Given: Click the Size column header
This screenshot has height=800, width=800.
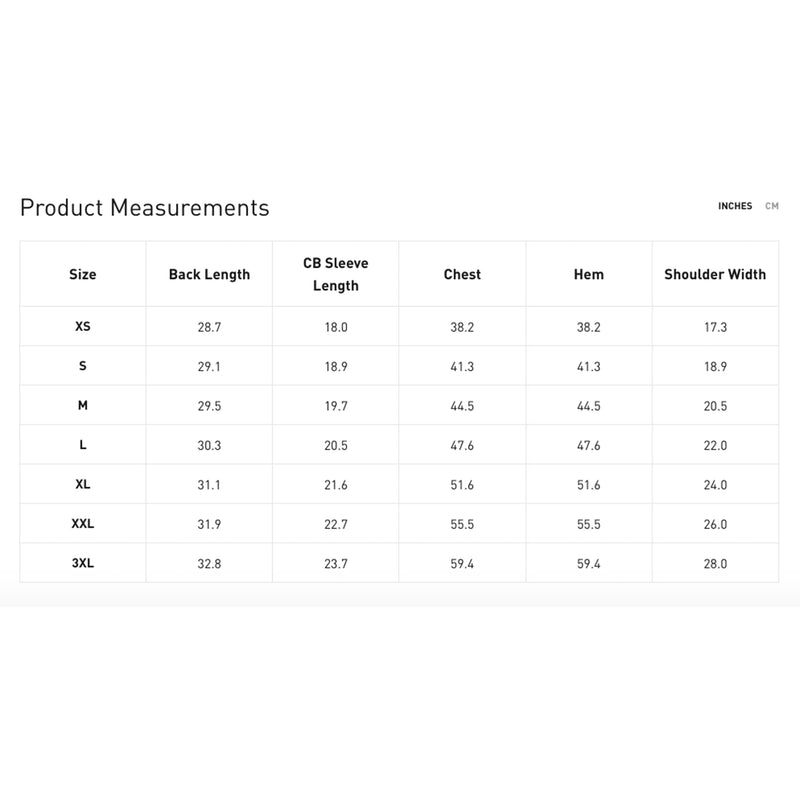Looking at the screenshot, I should coord(83,274).
